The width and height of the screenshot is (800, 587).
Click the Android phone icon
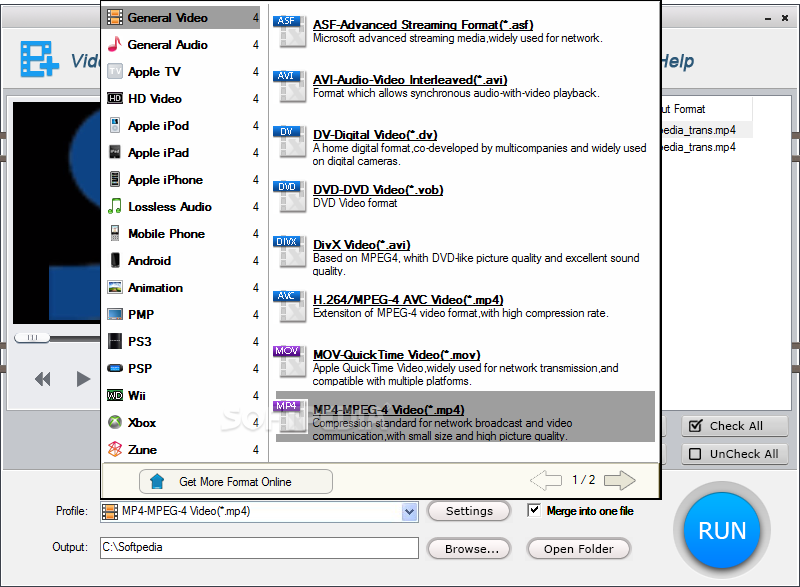(115, 260)
